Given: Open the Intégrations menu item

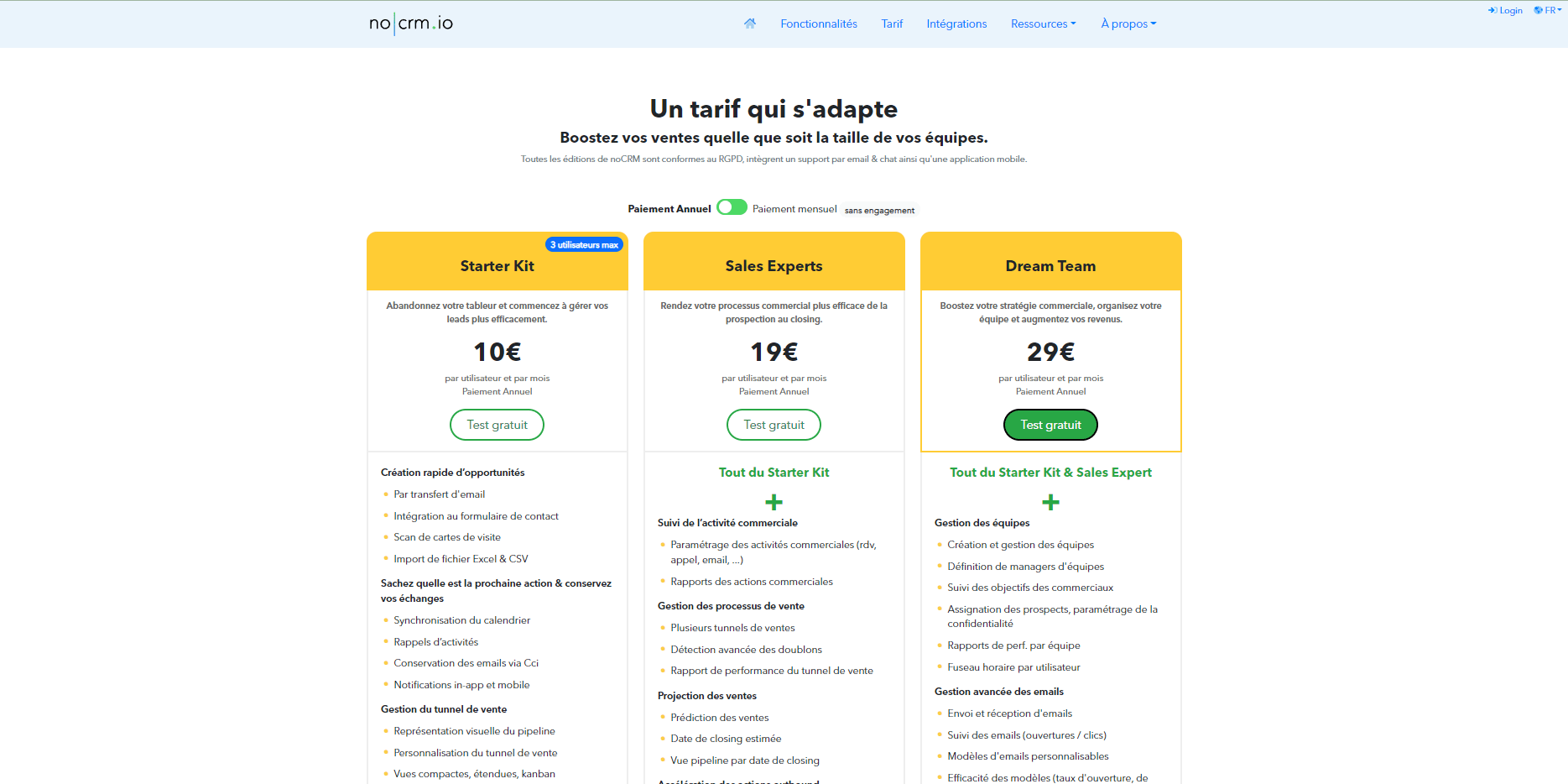Looking at the screenshot, I should pos(956,24).
